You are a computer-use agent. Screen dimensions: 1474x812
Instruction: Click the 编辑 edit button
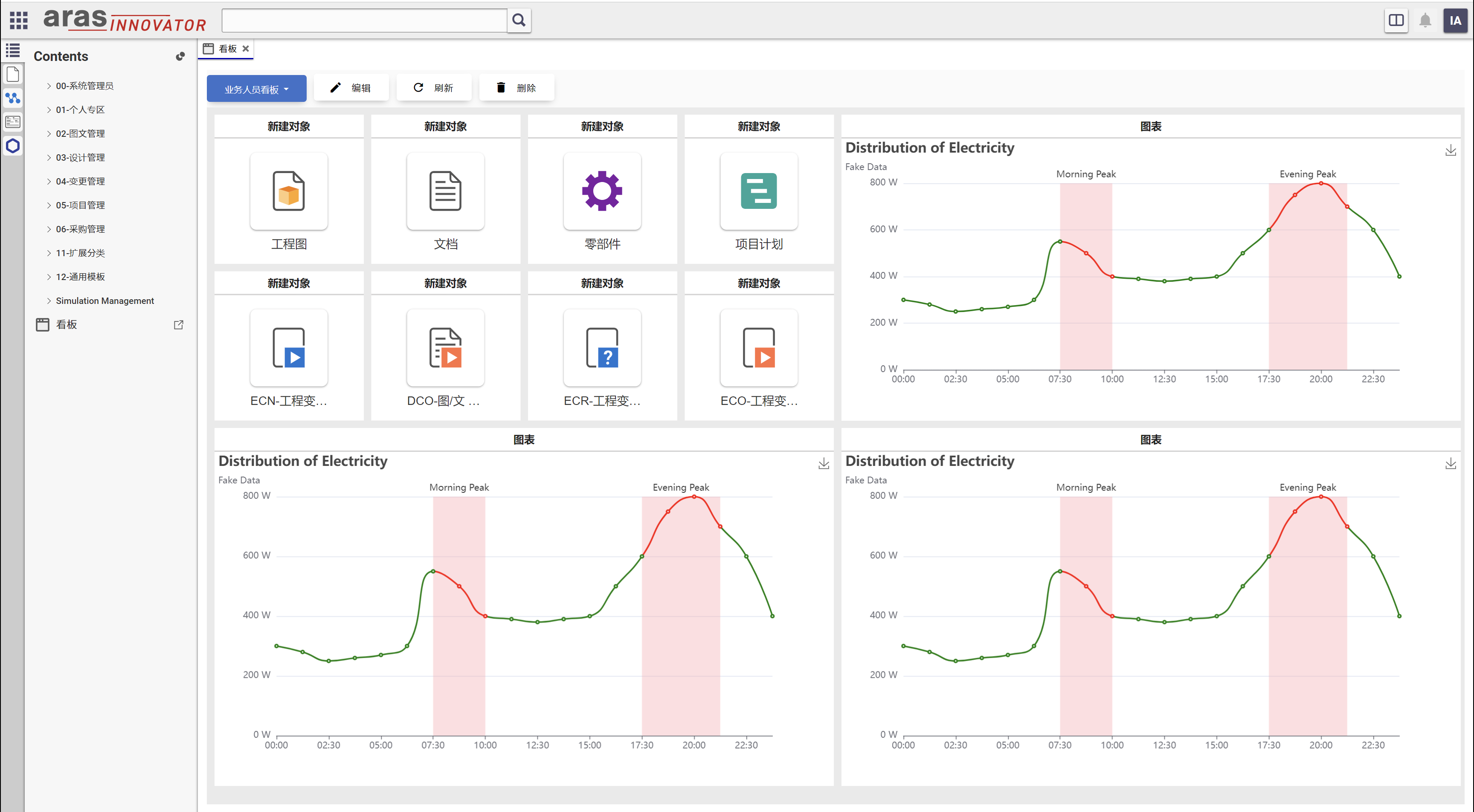point(351,87)
